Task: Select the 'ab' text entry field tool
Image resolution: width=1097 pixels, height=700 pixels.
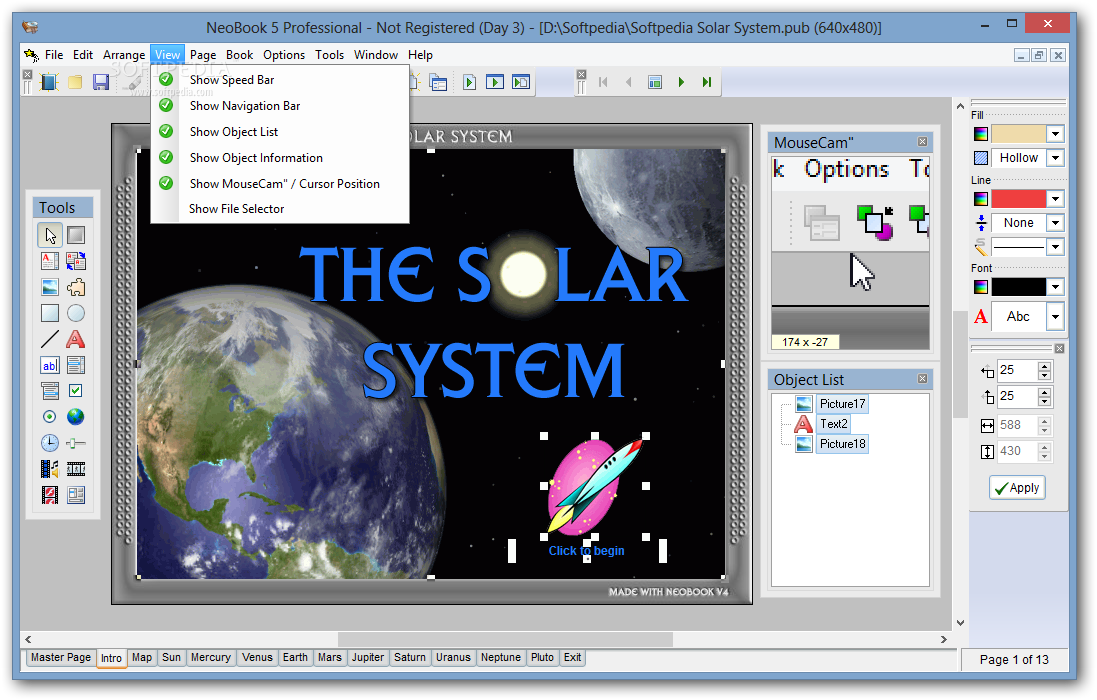Action: [x=50, y=365]
